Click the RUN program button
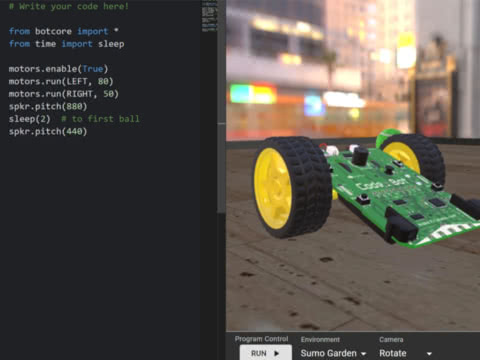480x360 pixels. coord(266,353)
